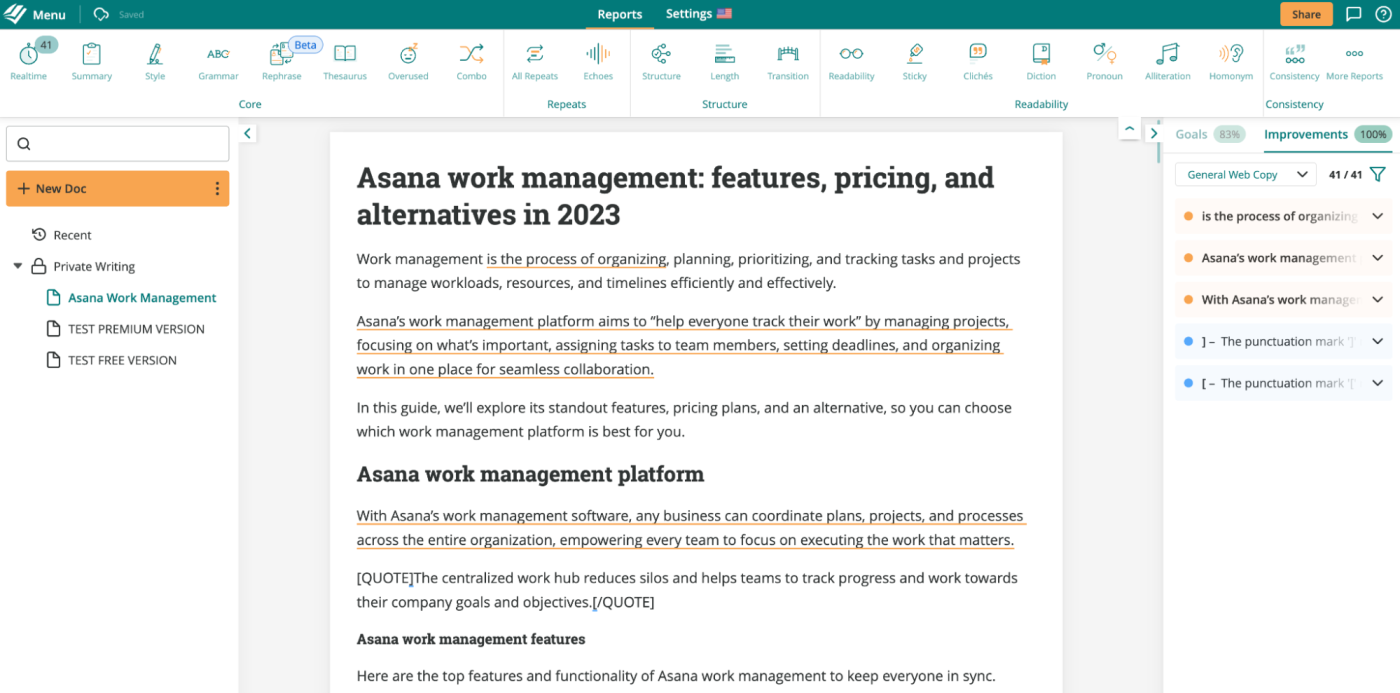Viewport: 1400px width, 693px height.
Task: Open the Echoes repeats report
Action: [x=598, y=60]
